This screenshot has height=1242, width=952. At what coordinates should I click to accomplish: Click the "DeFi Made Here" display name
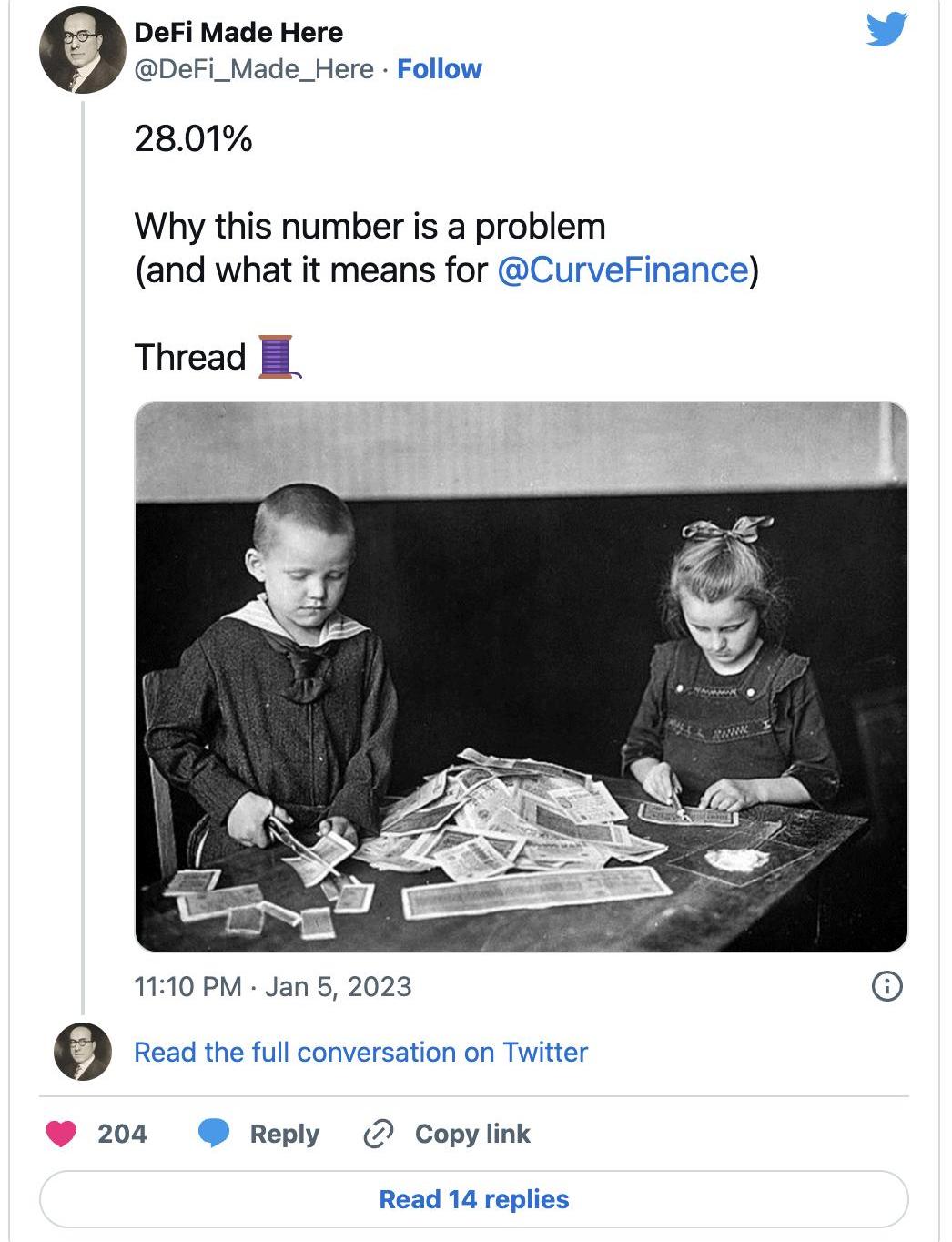pos(238,33)
